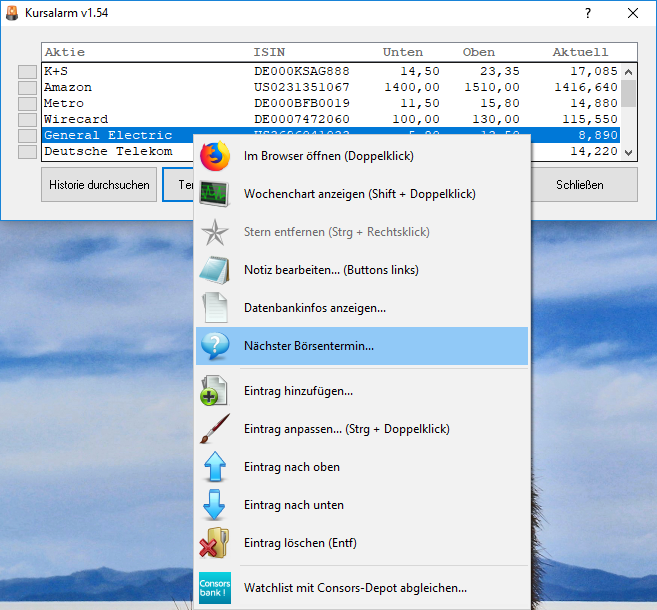
Task: Click the blank document icon for database info
Action: pos(215,308)
